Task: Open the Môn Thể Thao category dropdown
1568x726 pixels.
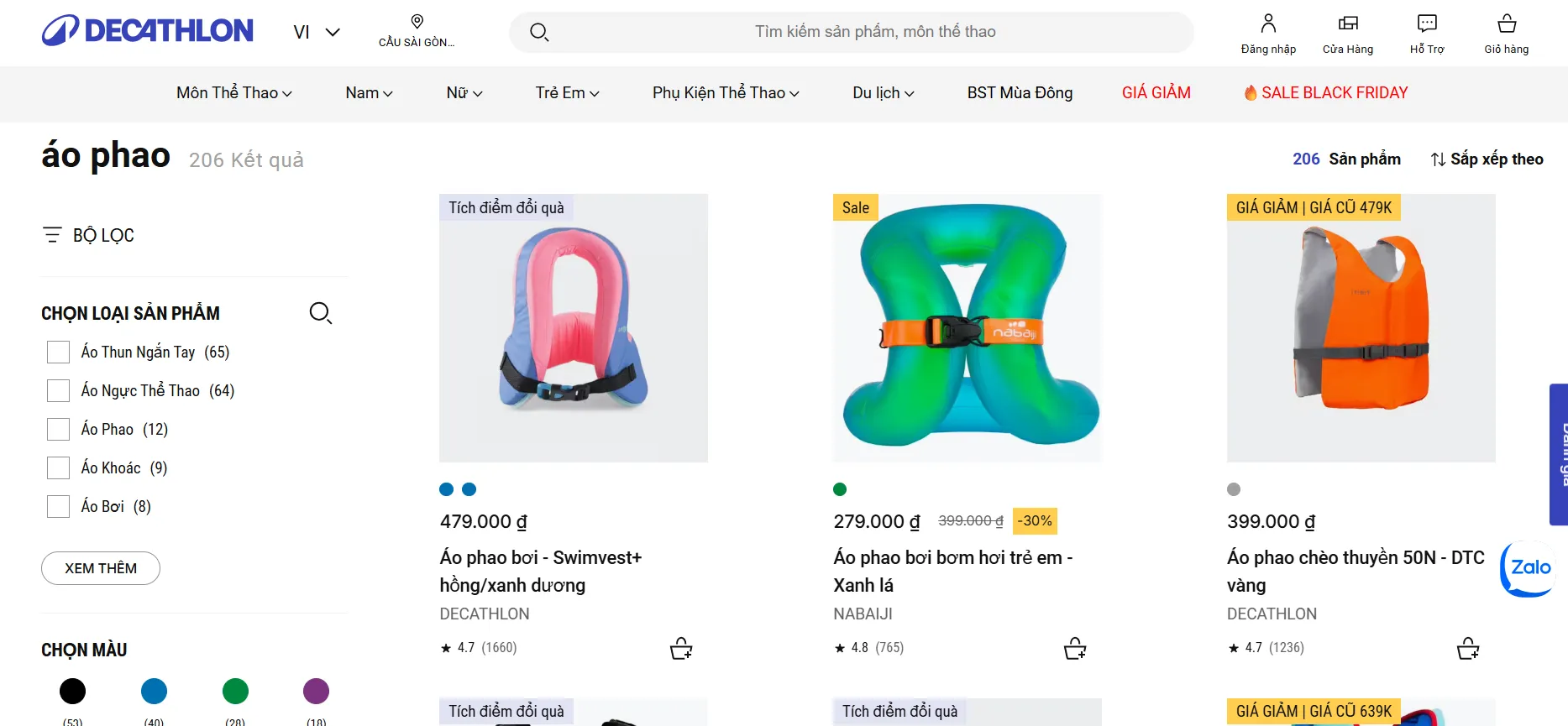Action: (x=233, y=92)
